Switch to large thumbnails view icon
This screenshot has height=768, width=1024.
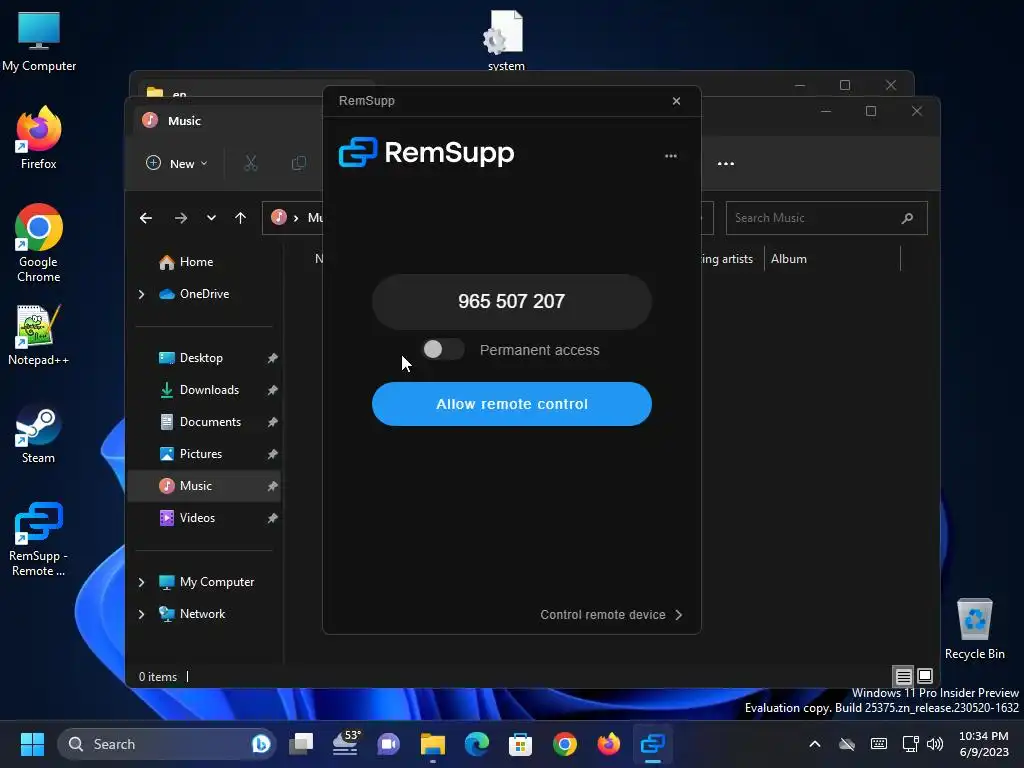925,676
